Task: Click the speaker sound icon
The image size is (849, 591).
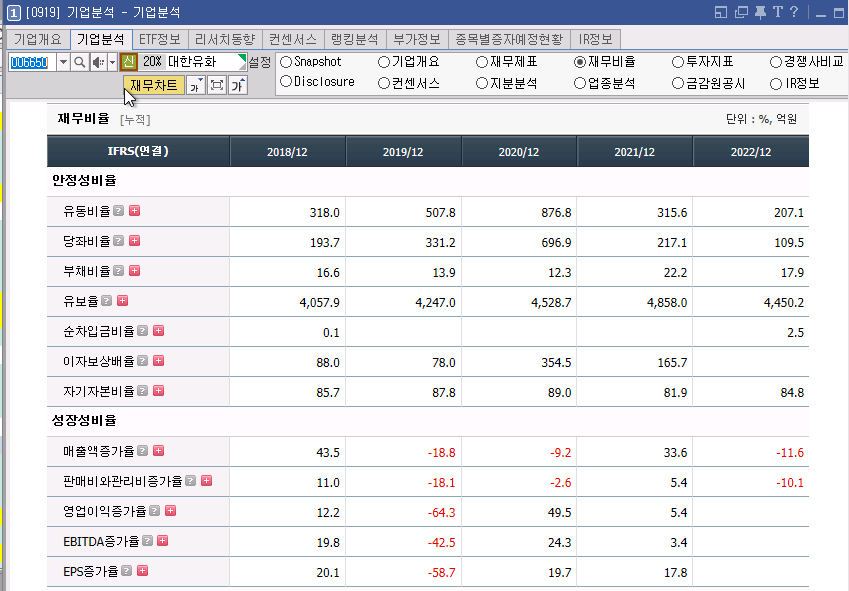Action: (x=98, y=62)
